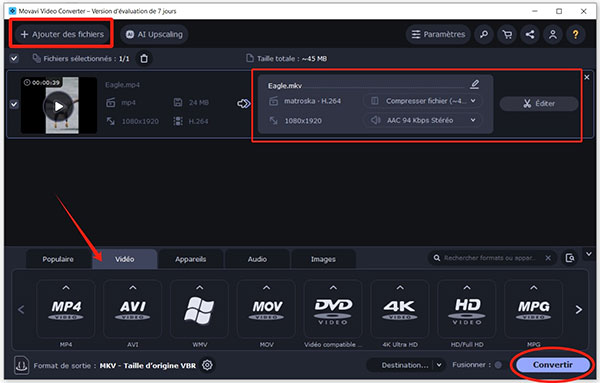600x383 pixels.
Task: Open AI Upscaling feature
Action: (x=155, y=34)
